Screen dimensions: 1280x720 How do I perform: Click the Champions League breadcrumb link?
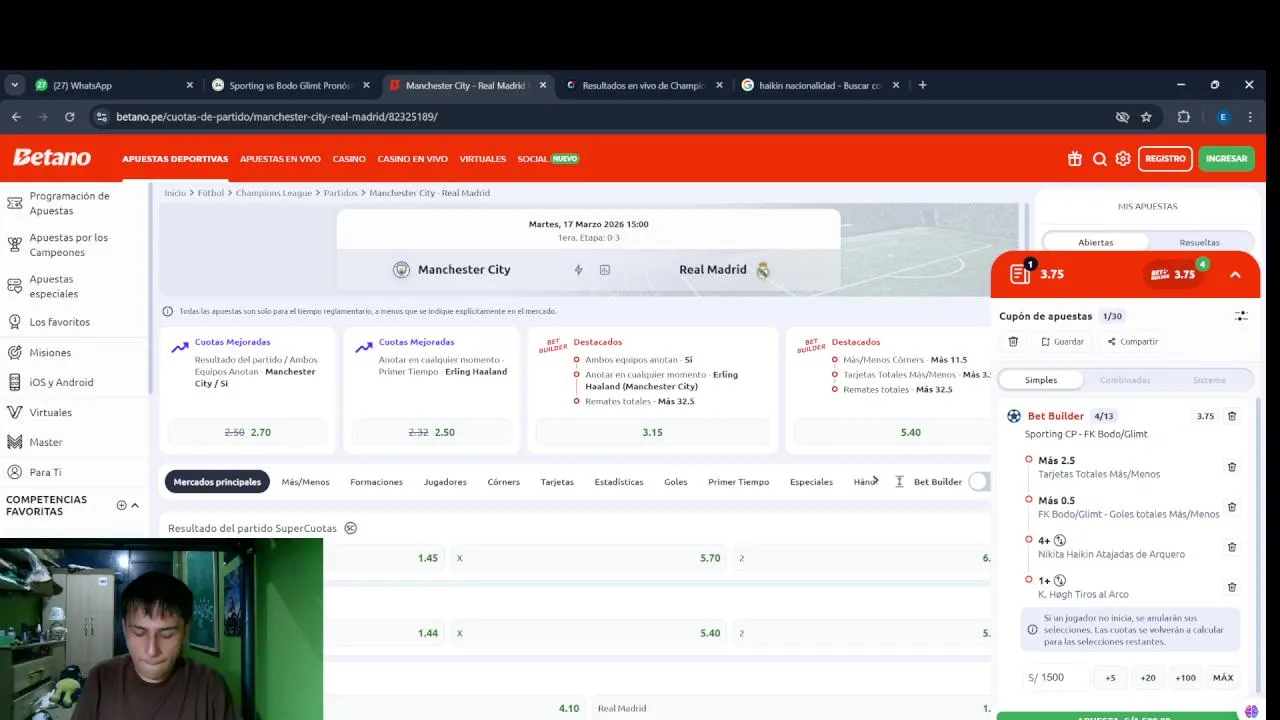pos(274,193)
